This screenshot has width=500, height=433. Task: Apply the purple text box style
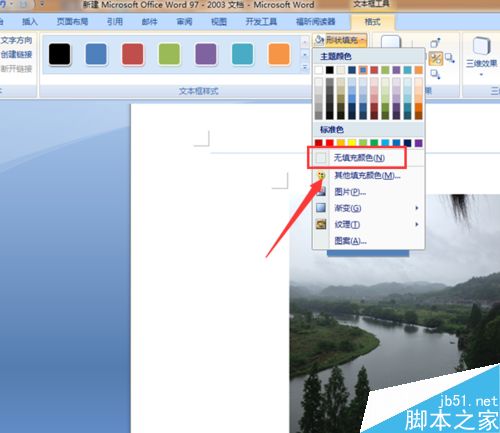pyautogui.click(x=206, y=54)
